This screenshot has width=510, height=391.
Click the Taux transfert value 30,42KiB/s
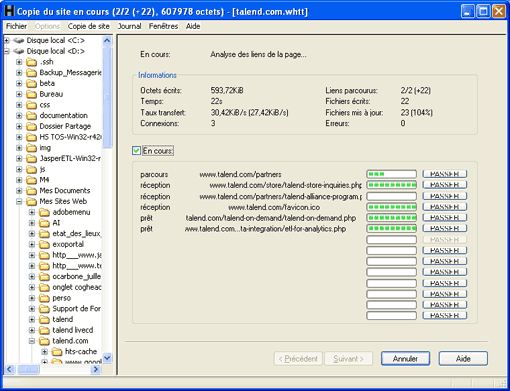pos(249,113)
